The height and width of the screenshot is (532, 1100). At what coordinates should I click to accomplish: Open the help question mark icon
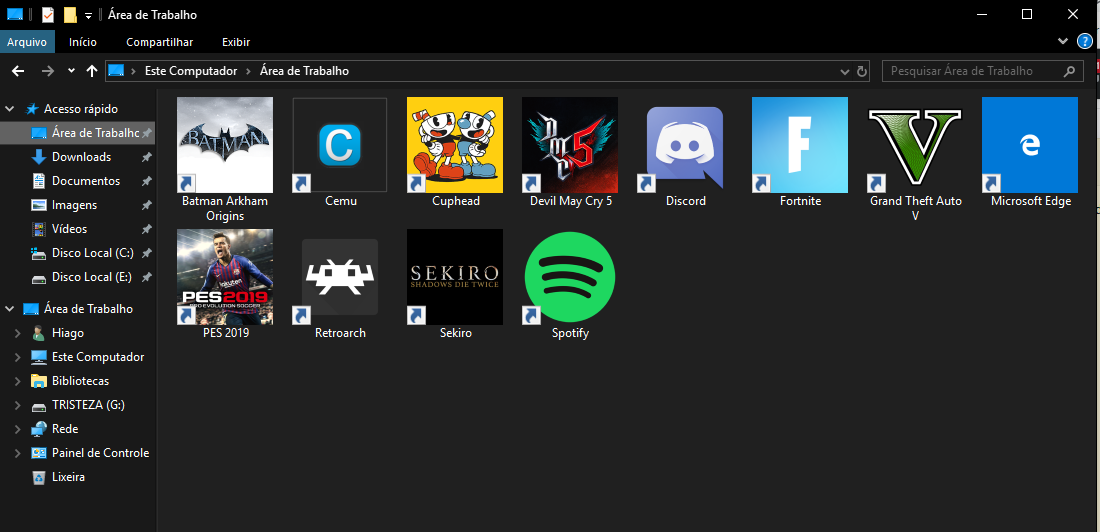coord(1085,41)
